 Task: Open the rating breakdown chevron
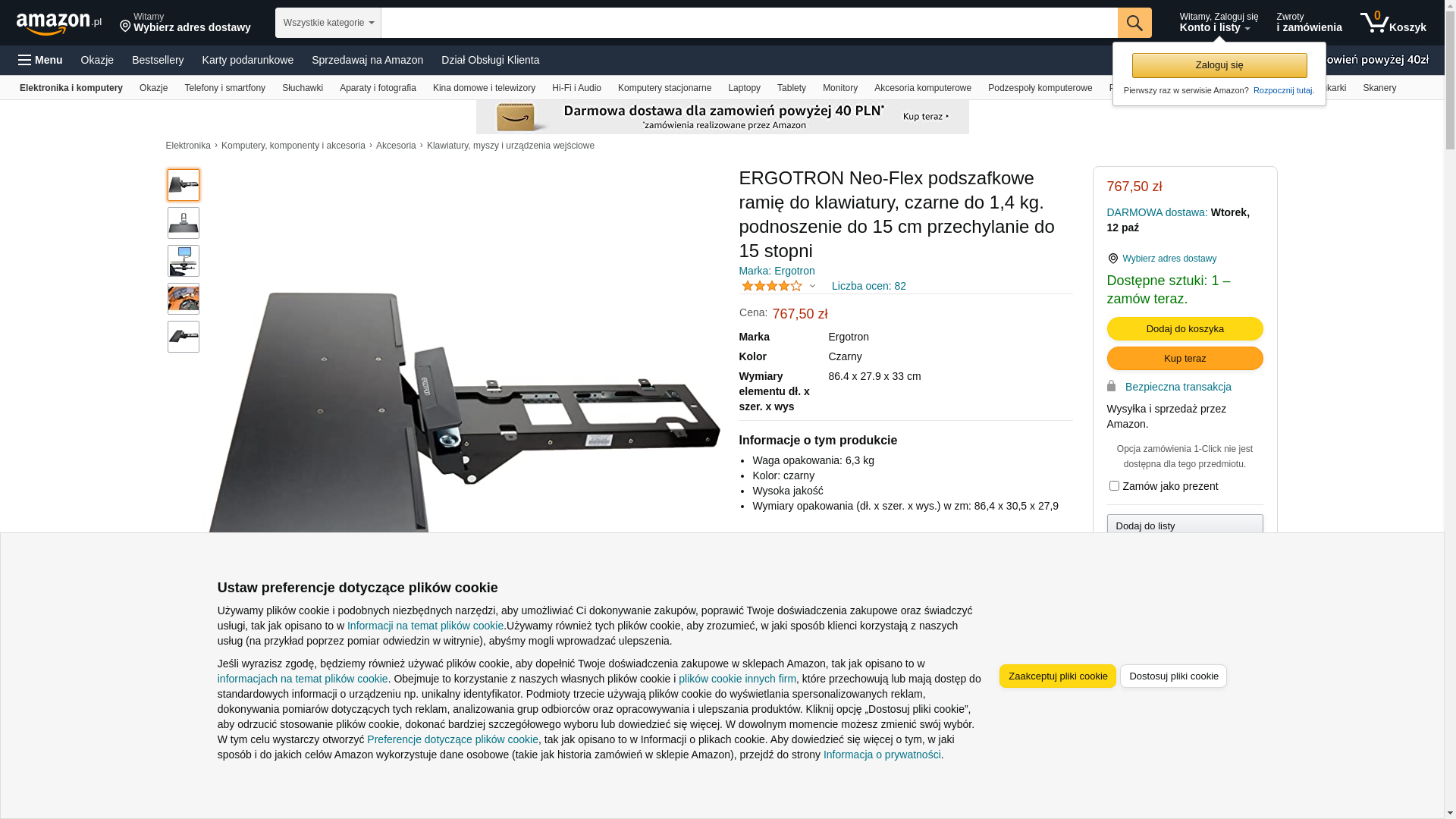812,286
